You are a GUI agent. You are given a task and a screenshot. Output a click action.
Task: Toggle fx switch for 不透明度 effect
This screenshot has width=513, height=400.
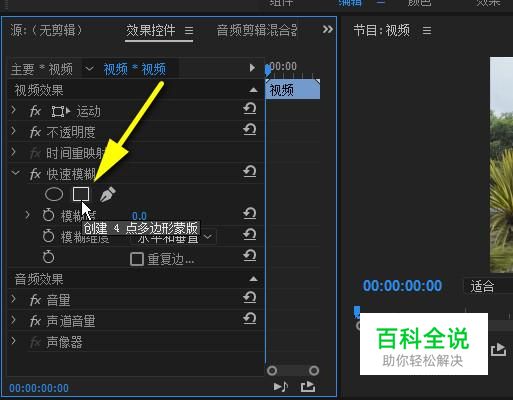click(x=35, y=132)
